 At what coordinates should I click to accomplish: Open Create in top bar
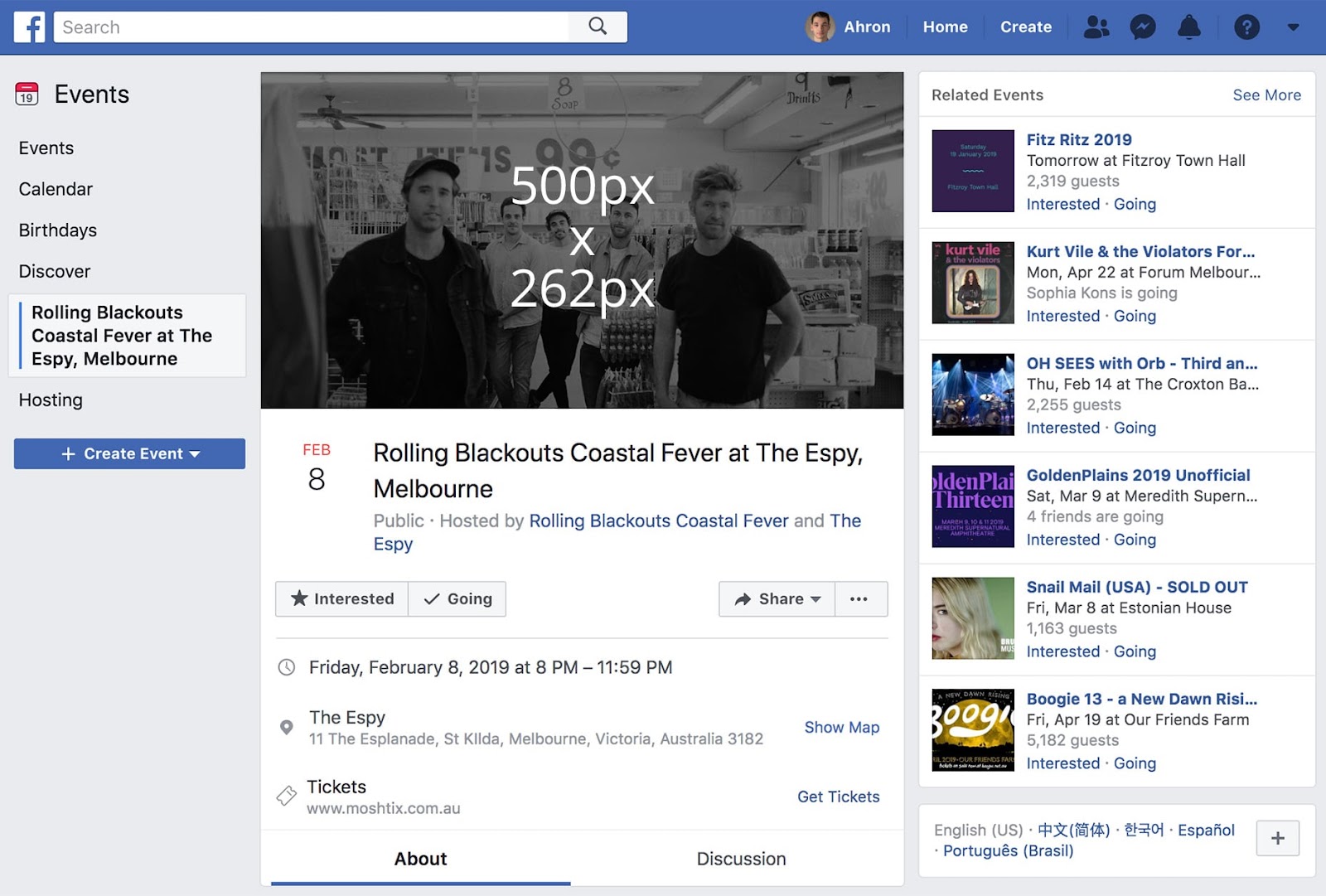coord(1025,27)
